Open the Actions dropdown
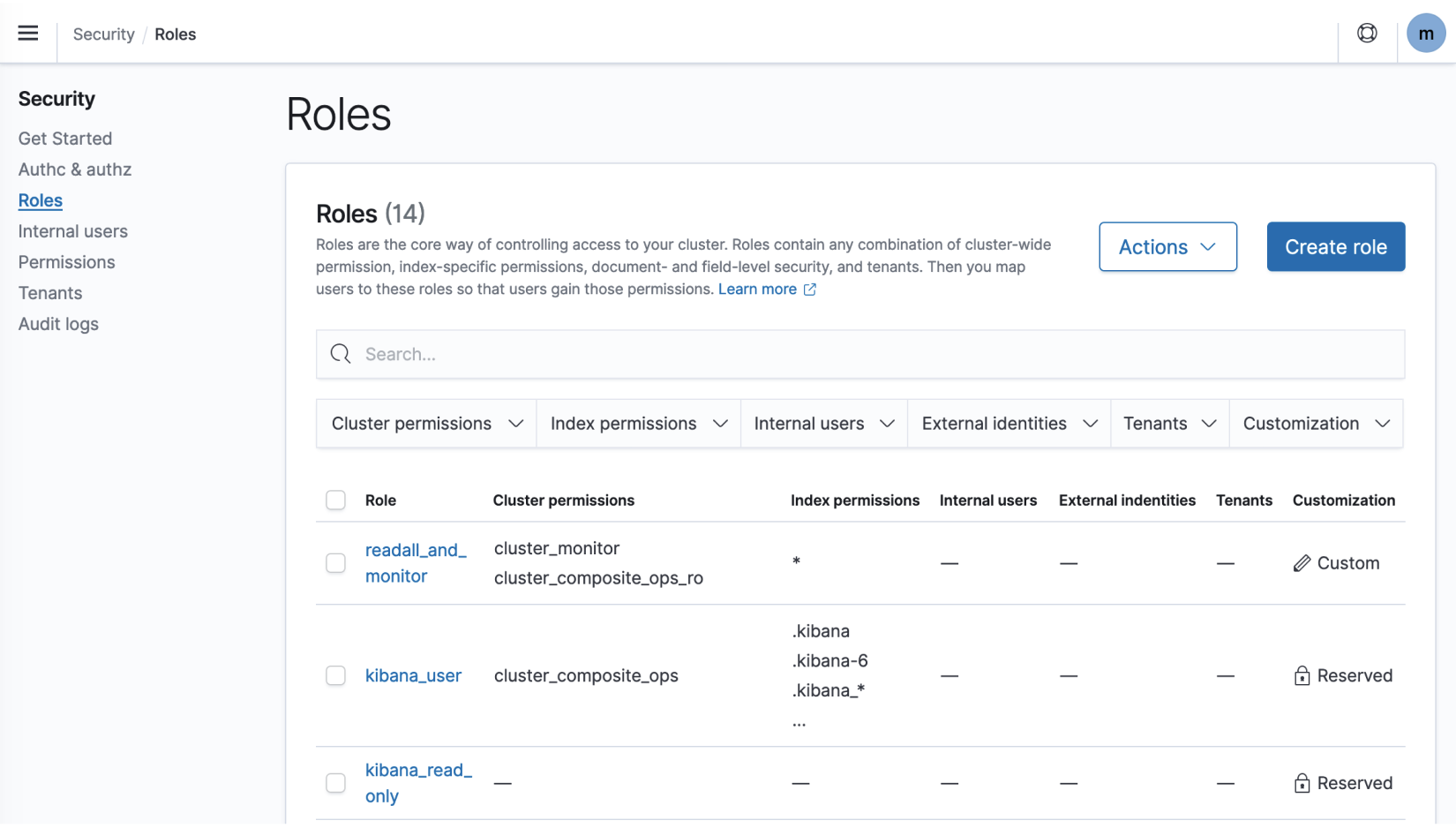The height and width of the screenshot is (828, 1456). [1167, 247]
